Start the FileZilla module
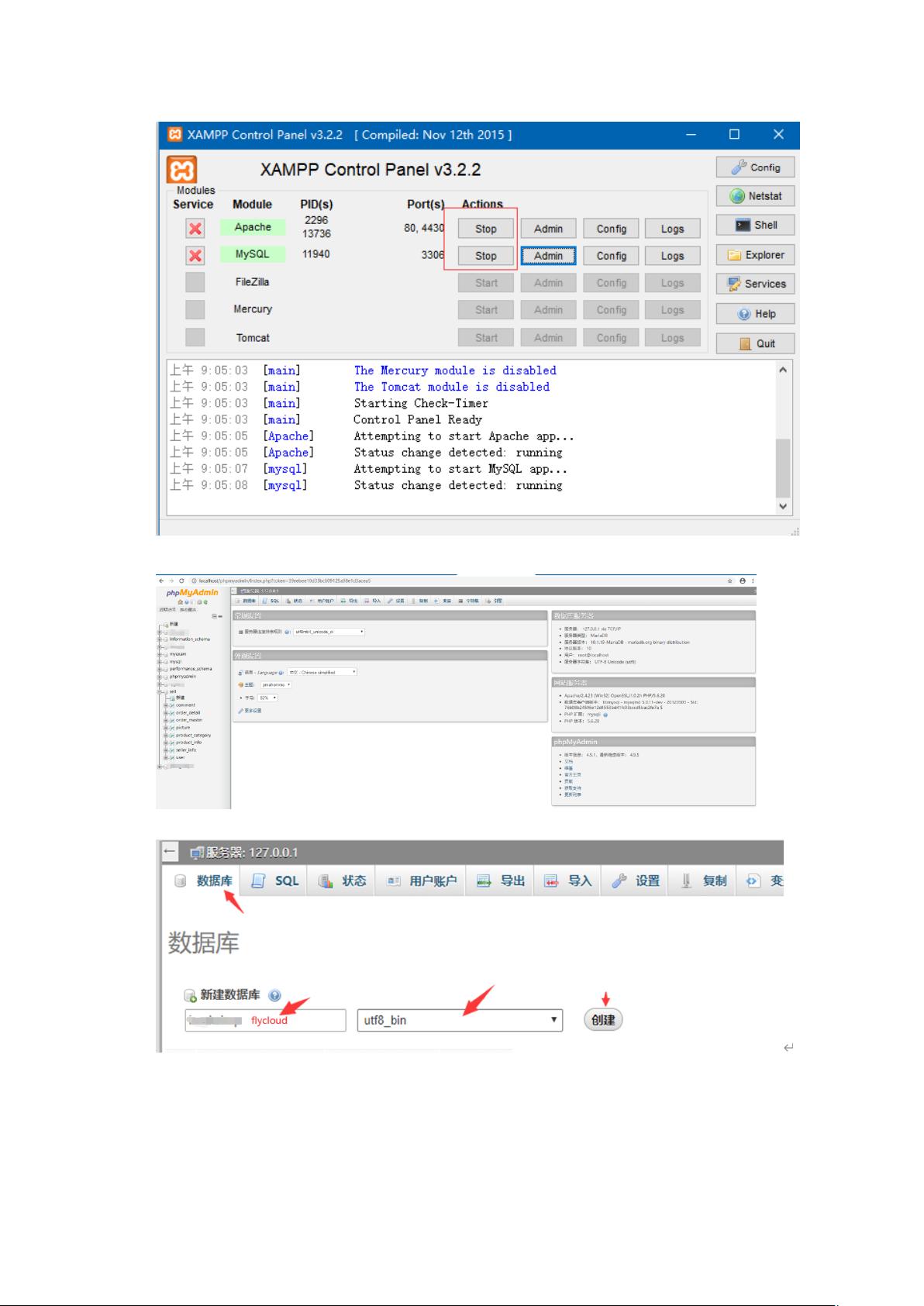The width and height of the screenshot is (924, 1306). pyautogui.click(x=486, y=283)
